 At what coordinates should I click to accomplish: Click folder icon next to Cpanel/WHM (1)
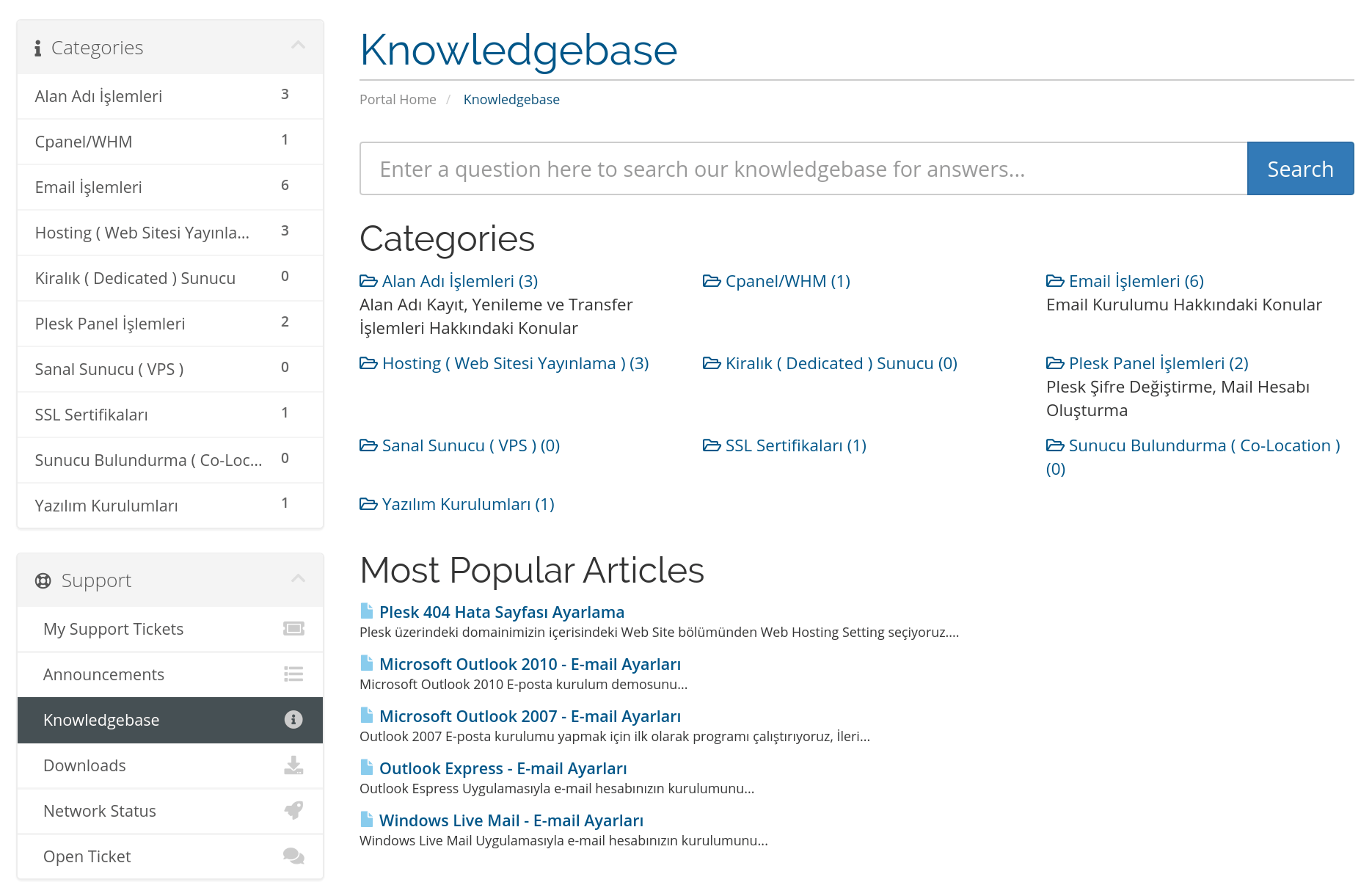point(712,281)
